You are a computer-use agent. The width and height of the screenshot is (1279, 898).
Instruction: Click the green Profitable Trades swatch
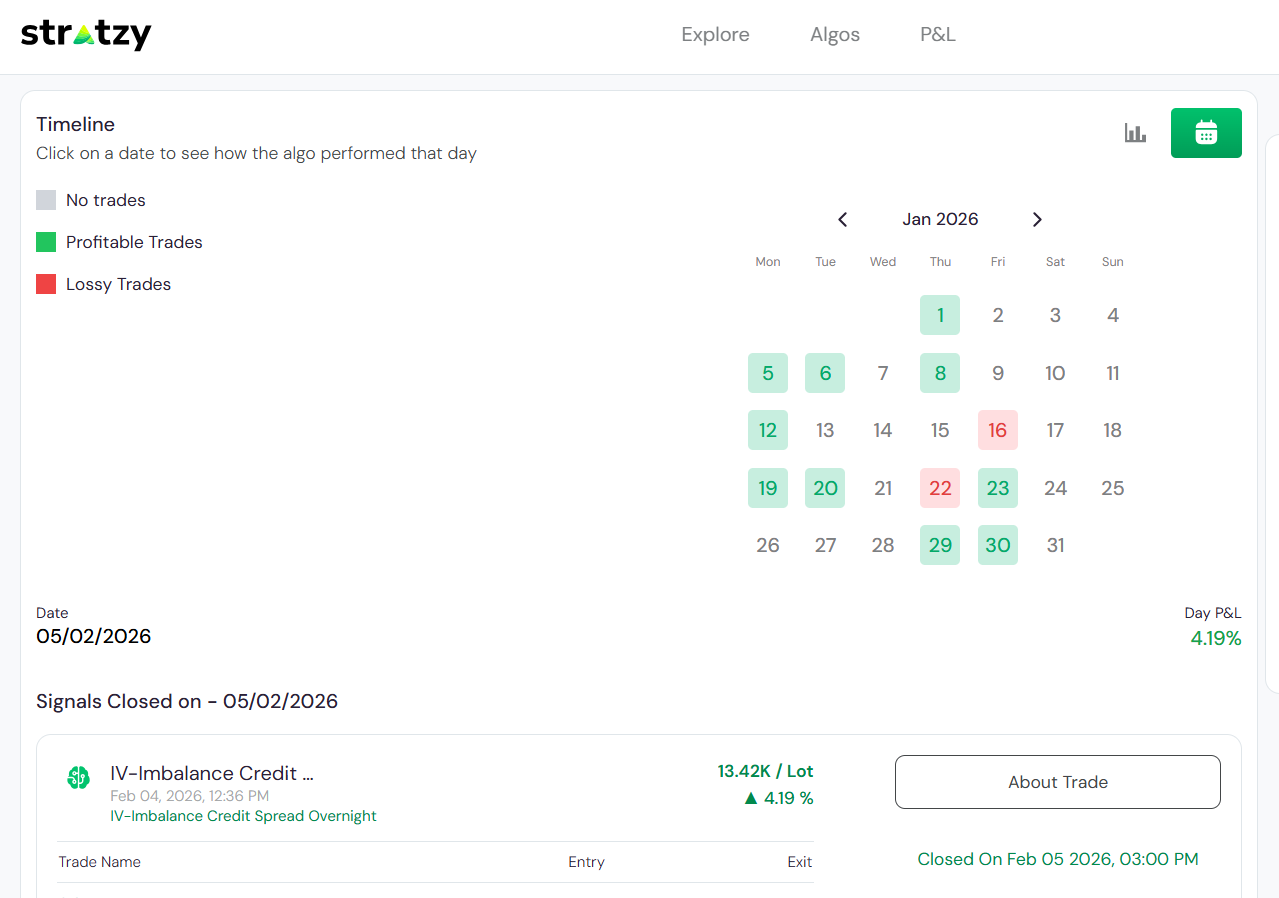(46, 242)
